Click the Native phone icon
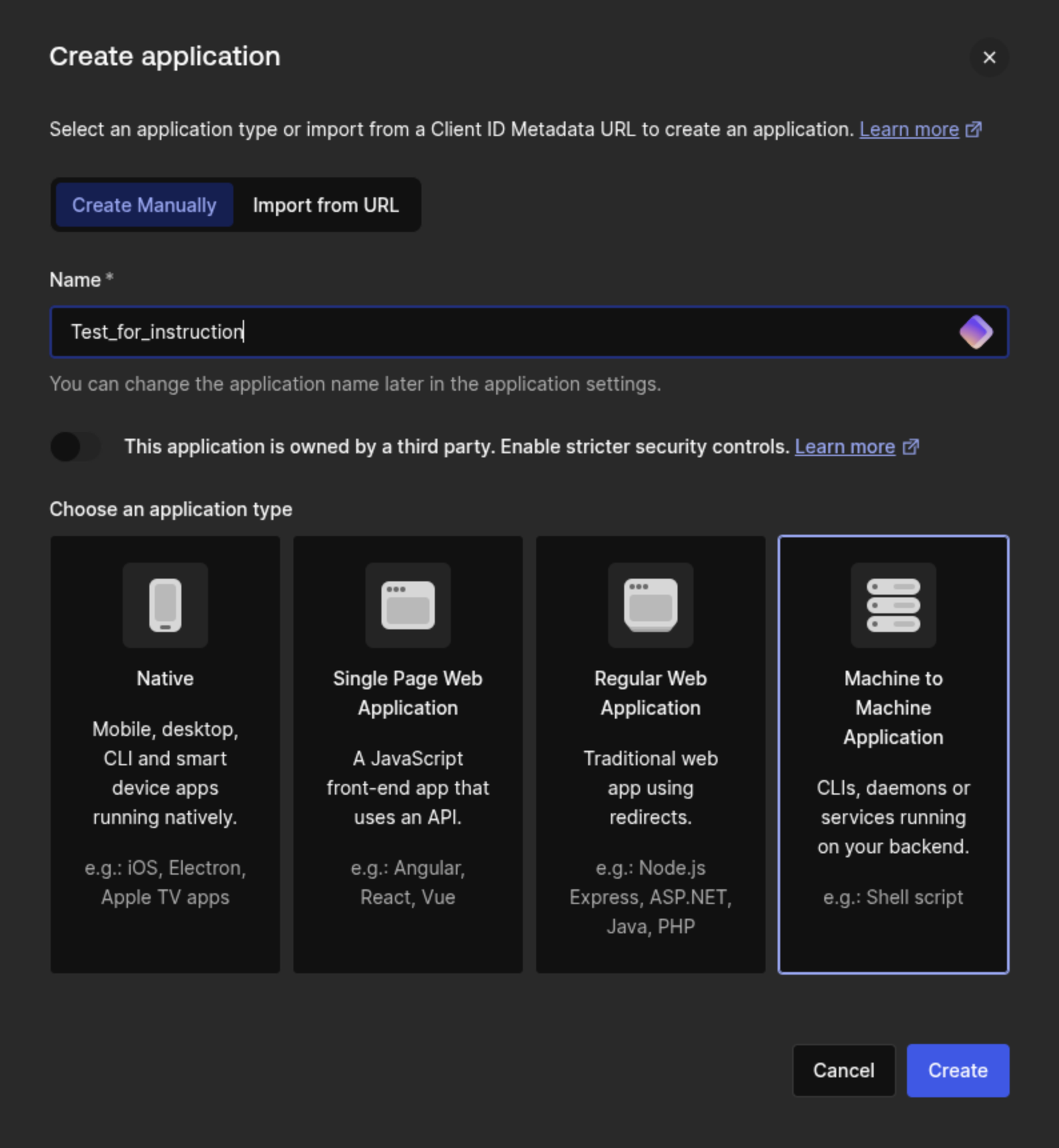Image resolution: width=1059 pixels, height=1148 pixels. tap(165, 605)
